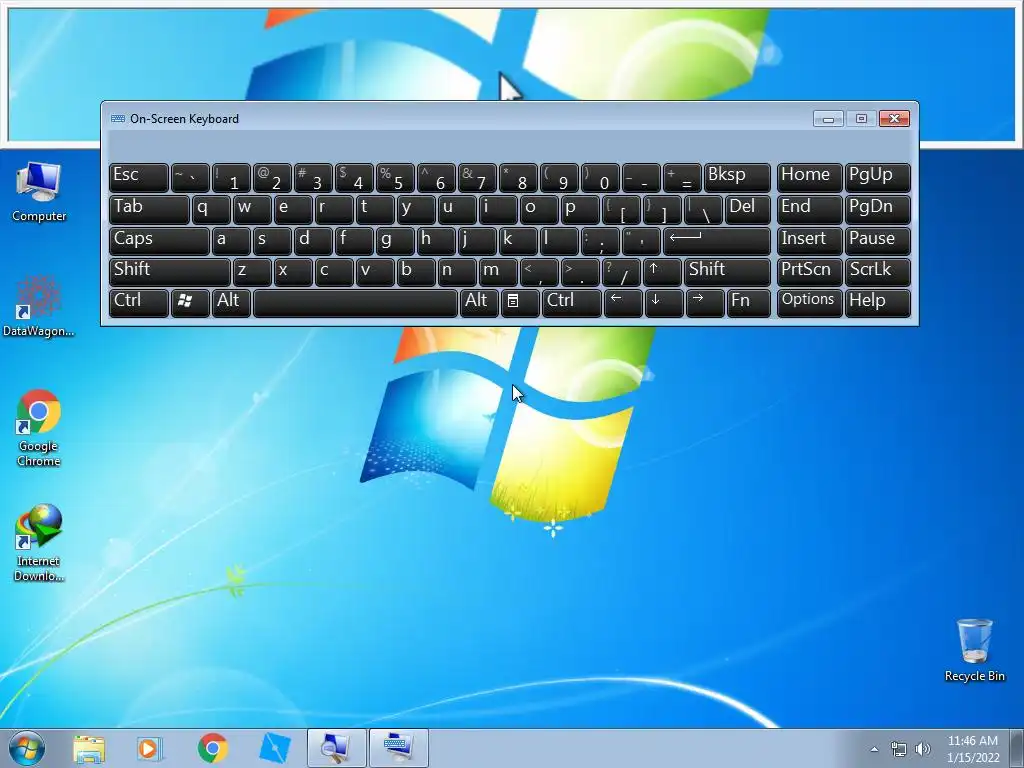The height and width of the screenshot is (768, 1024).
Task: Click the Home key
Action: (809, 178)
